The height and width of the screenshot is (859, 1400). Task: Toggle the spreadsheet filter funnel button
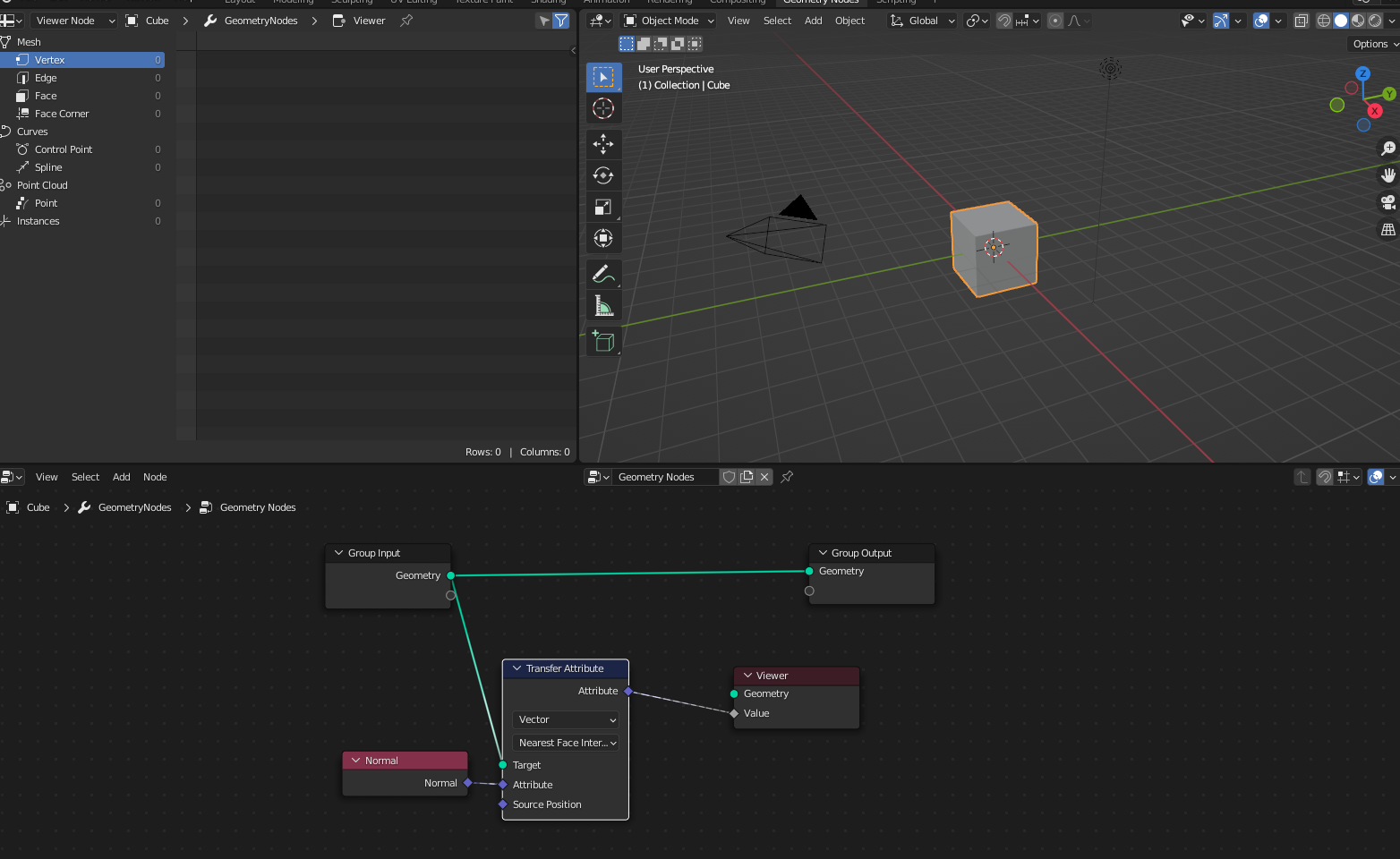pyautogui.click(x=561, y=21)
